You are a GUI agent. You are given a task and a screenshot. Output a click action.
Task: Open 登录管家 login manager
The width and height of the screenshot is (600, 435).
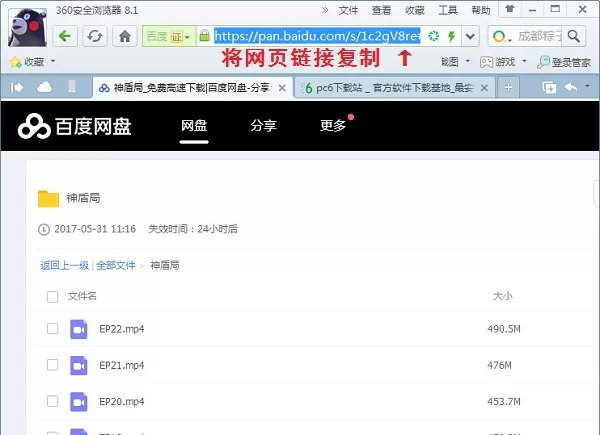[564, 62]
